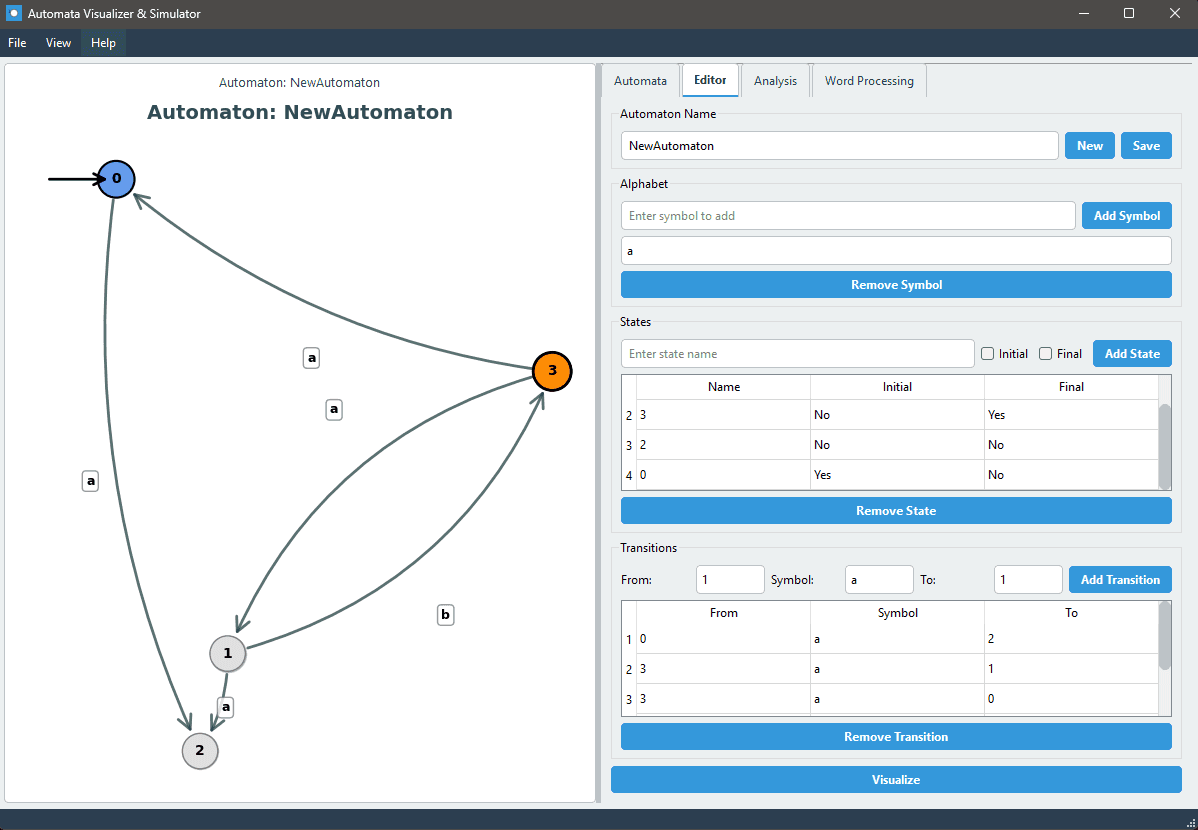Click the Add Transition button

1120,580
